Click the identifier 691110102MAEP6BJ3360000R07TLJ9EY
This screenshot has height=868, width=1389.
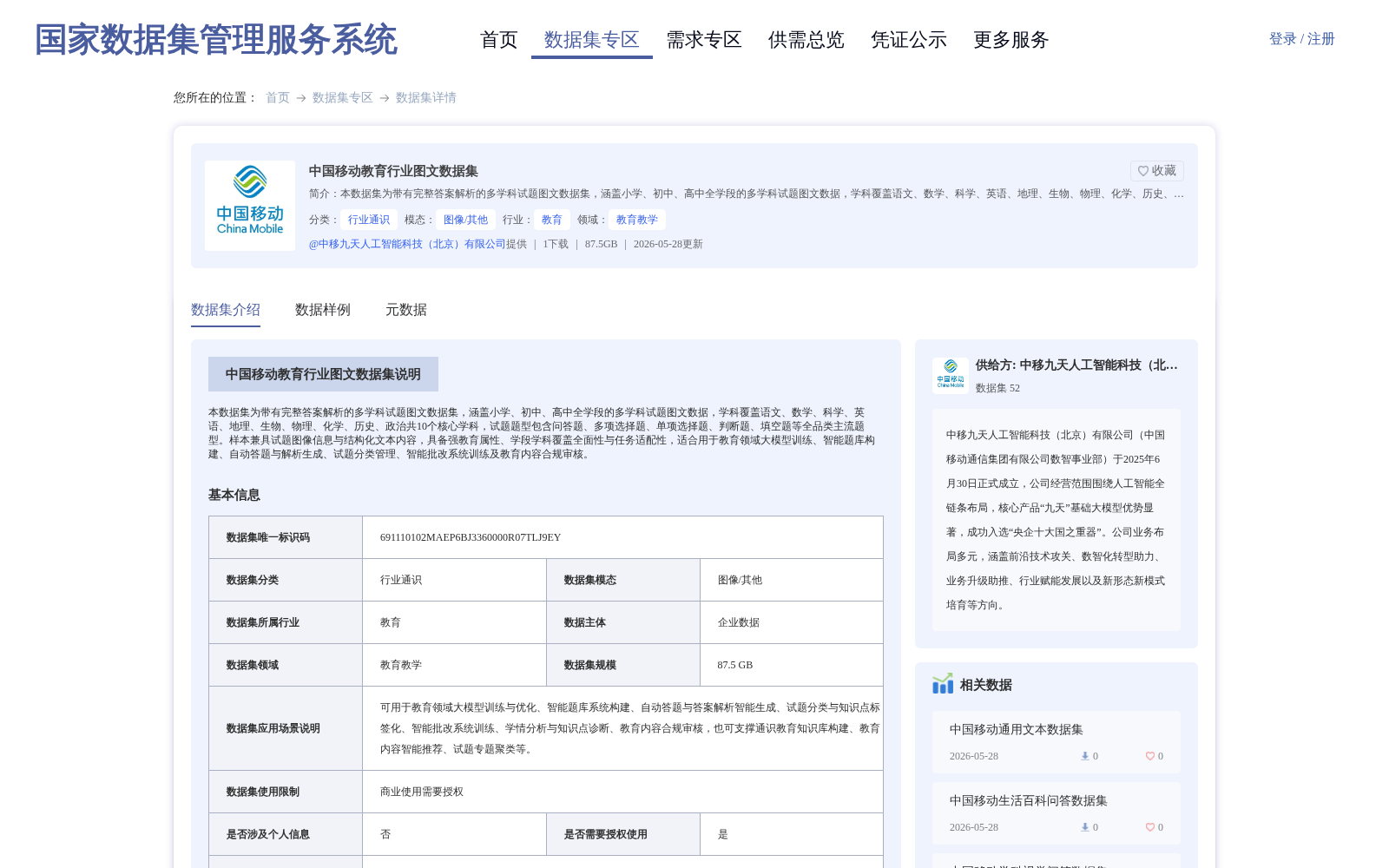click(x=471, y=537)
